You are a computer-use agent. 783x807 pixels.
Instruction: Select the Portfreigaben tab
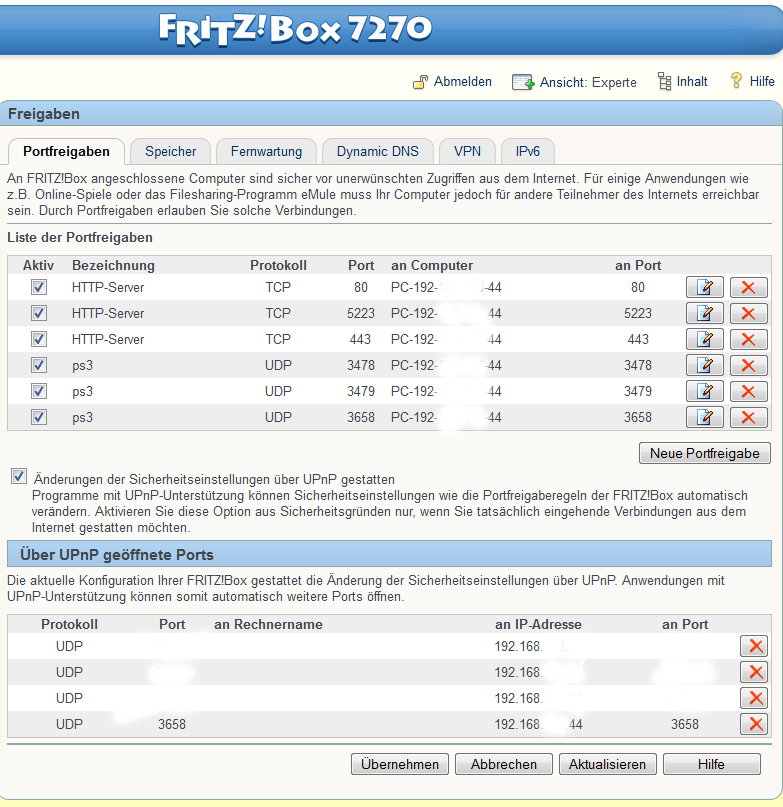[66, 151]
